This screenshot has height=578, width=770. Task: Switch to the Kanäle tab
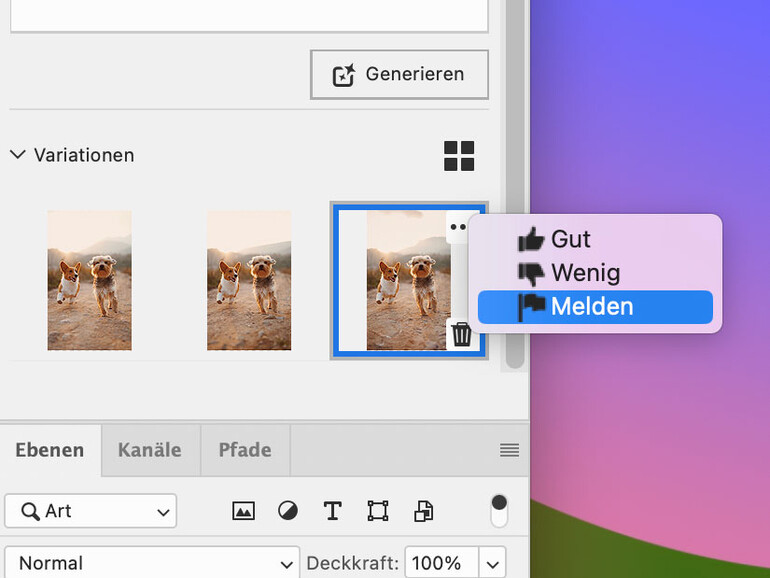click(x=150, y=449)
